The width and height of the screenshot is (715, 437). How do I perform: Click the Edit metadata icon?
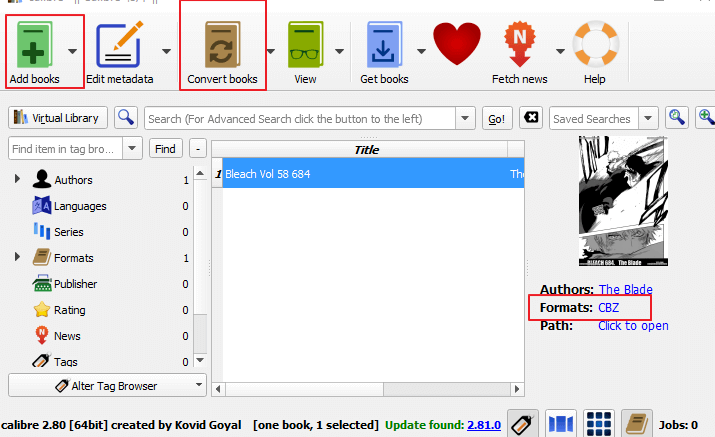point(119,45)
